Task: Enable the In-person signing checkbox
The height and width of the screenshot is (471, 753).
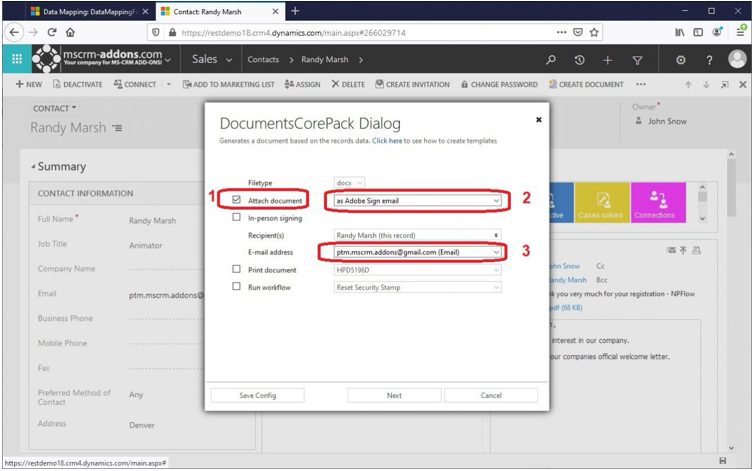Action: (236, 217)
